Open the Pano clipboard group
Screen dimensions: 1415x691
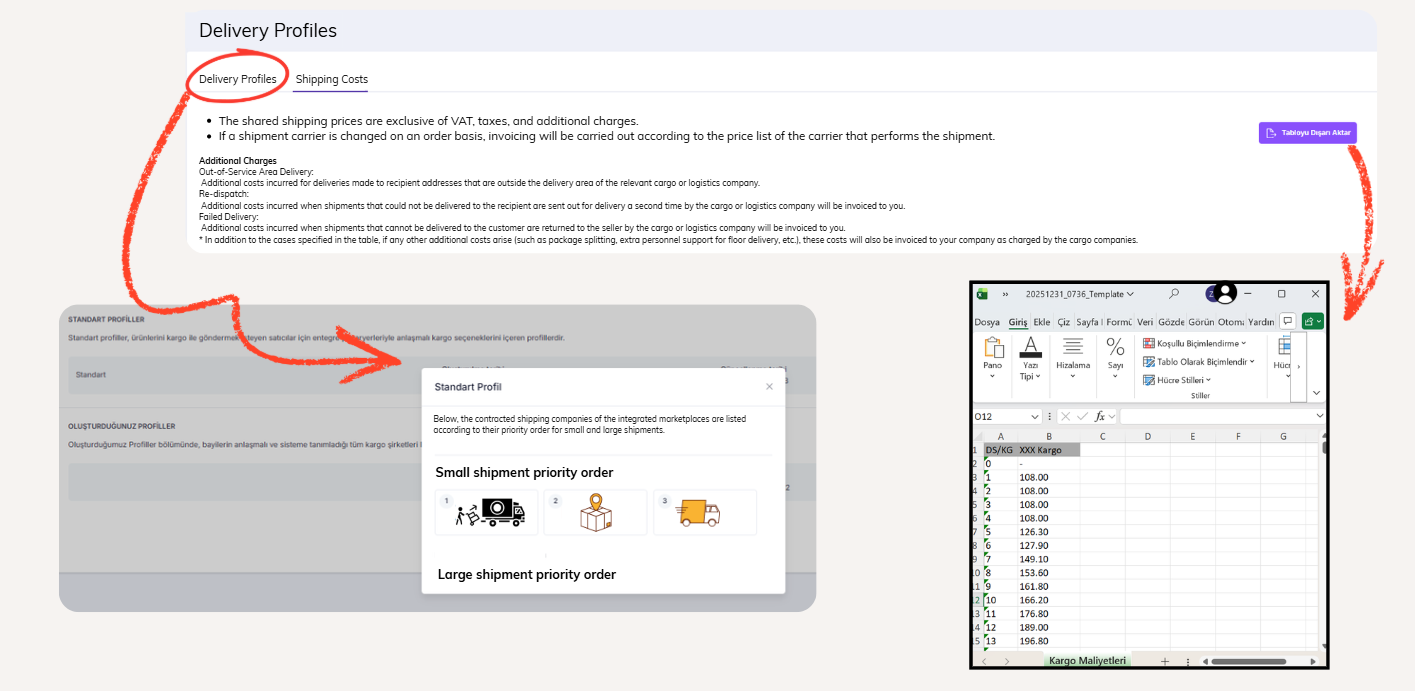pos(993,358)
